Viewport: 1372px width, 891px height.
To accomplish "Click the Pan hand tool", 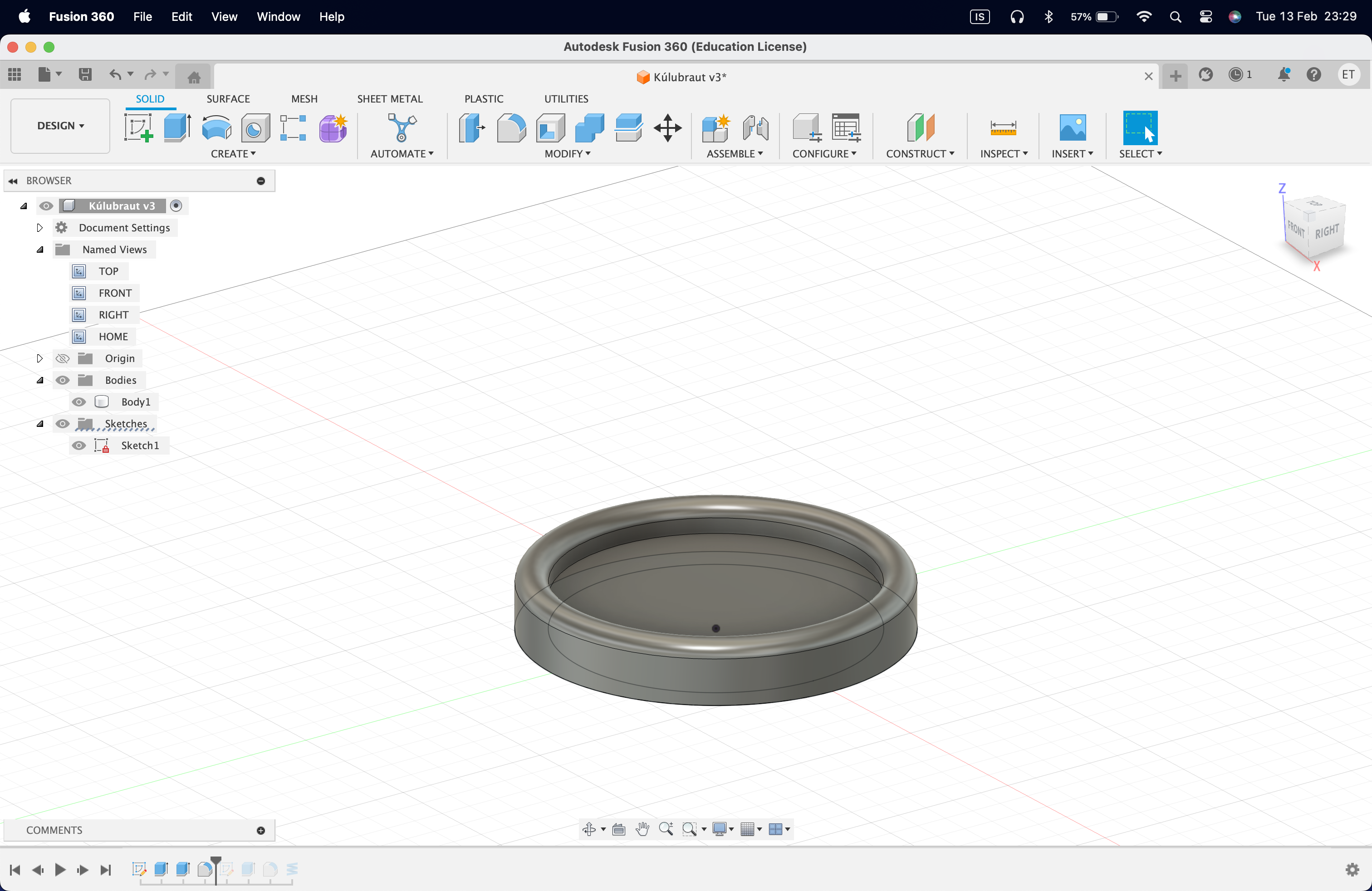I will click(x=642, y=829).
